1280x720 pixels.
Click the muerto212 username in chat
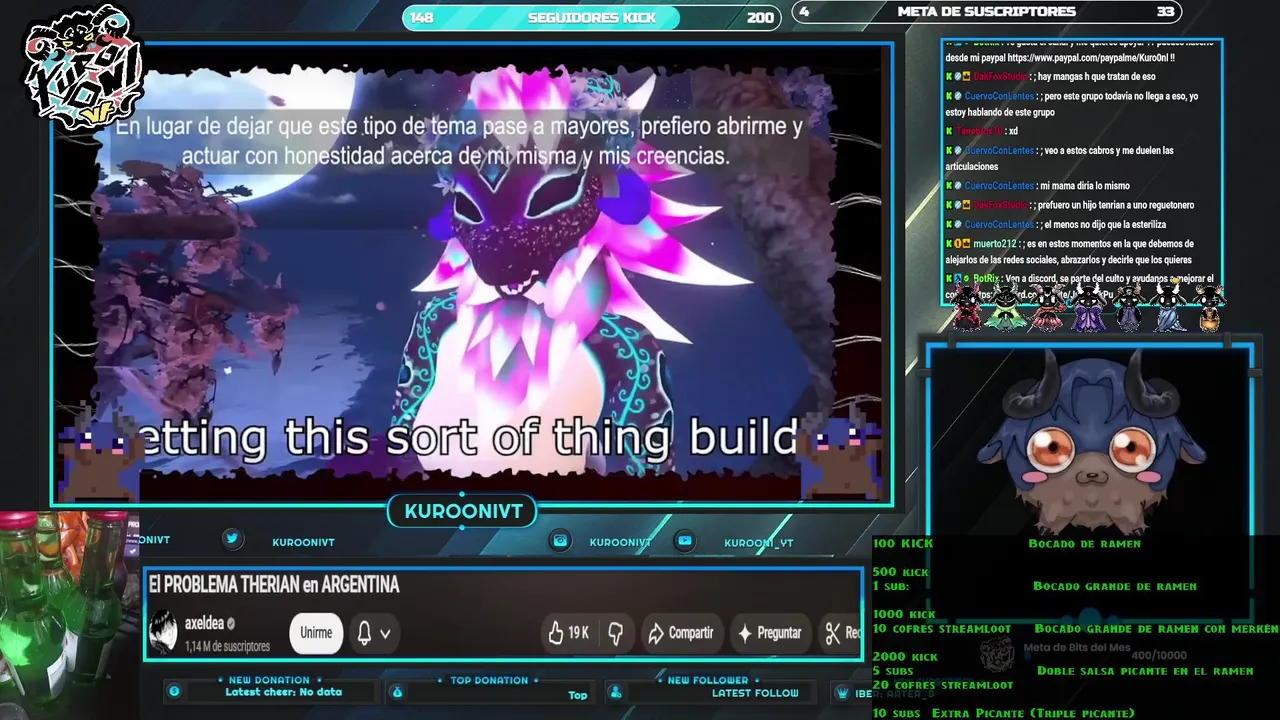[x=994, y=244]
